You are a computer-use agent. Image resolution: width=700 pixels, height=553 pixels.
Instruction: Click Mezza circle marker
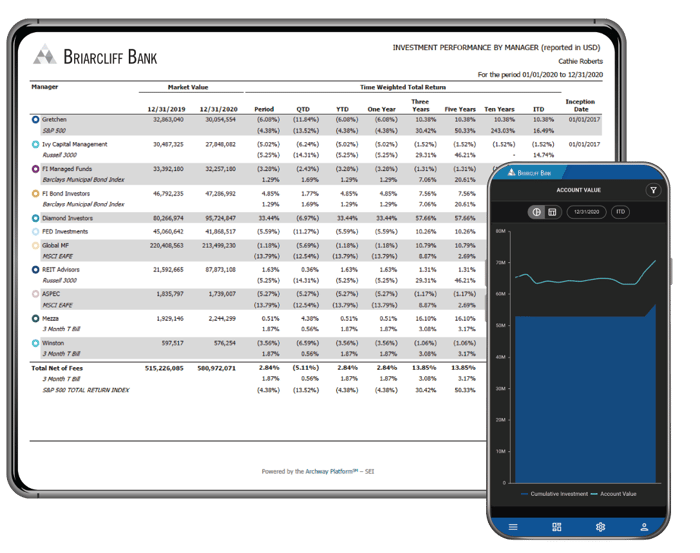(36, 318)
